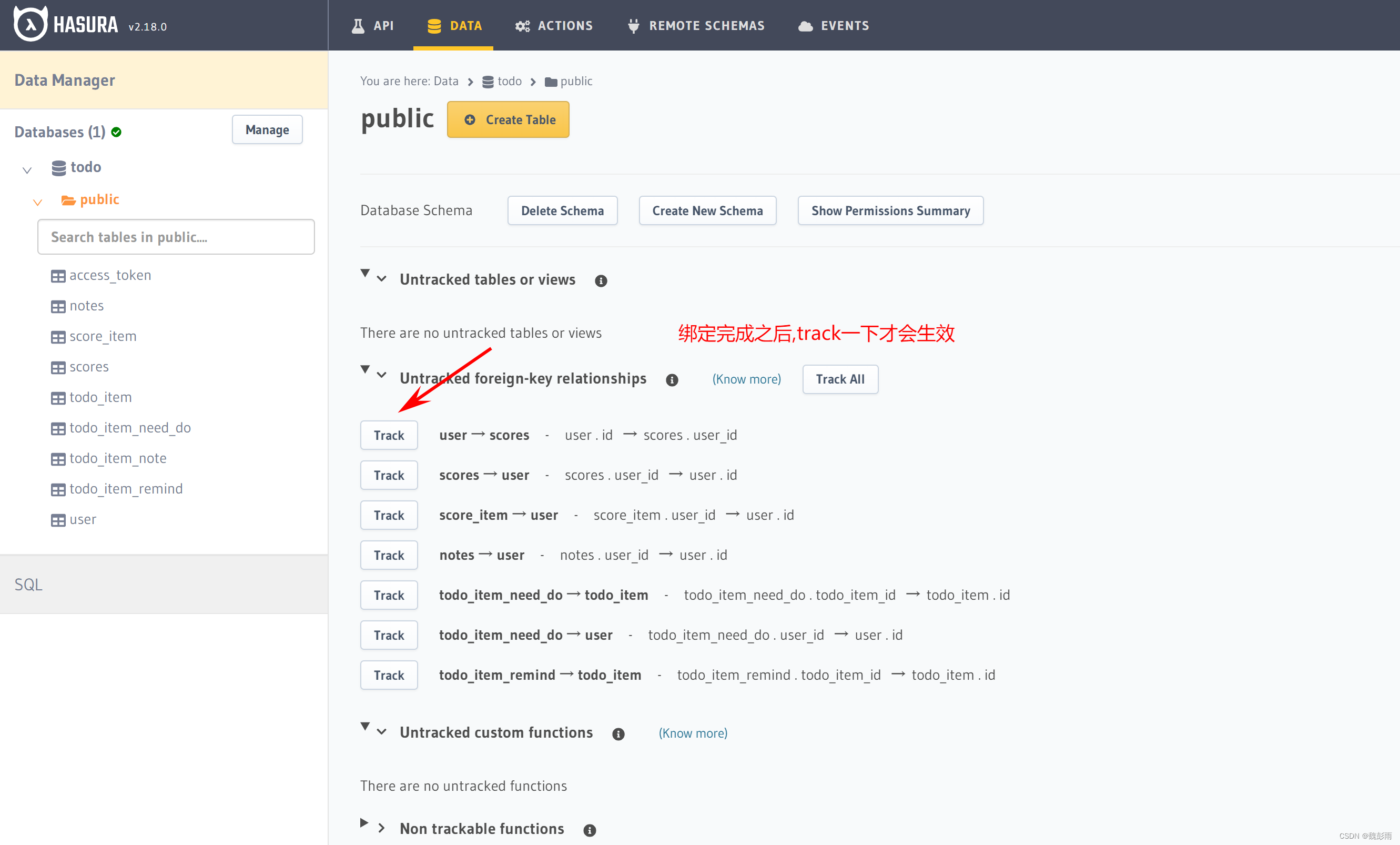The height and width of the screenshot is (845, 1400).
Task: Click table icon next to access_token
Action: [x=58, y=276]
